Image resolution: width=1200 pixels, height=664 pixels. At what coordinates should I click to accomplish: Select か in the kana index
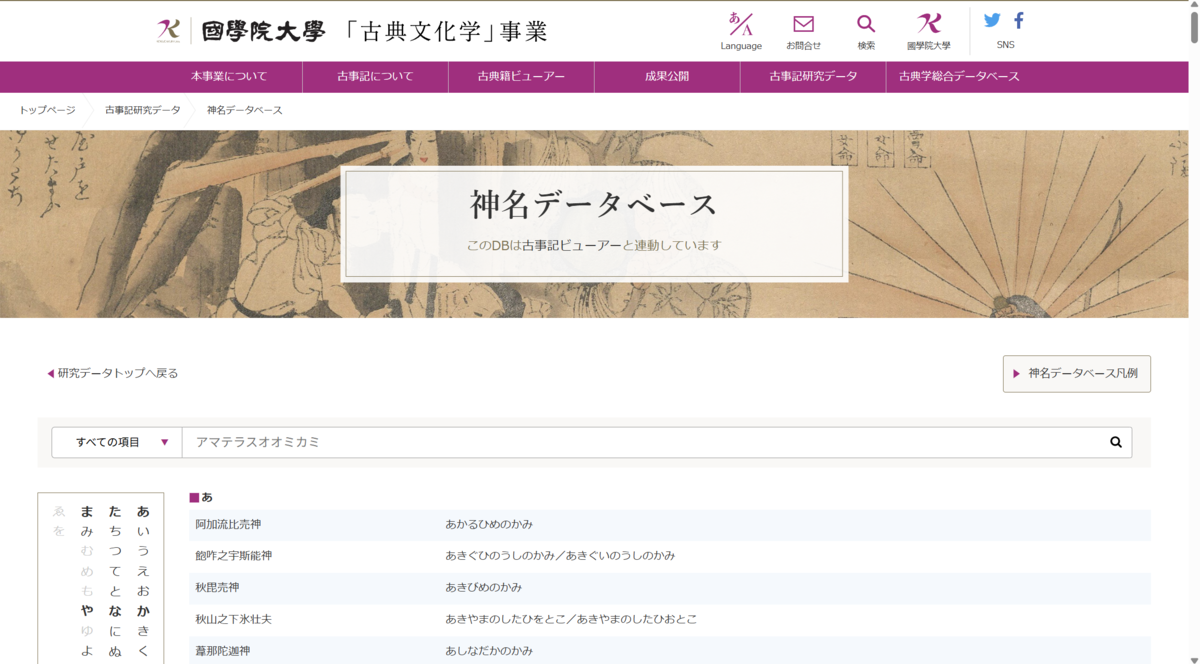pos(143,611)
